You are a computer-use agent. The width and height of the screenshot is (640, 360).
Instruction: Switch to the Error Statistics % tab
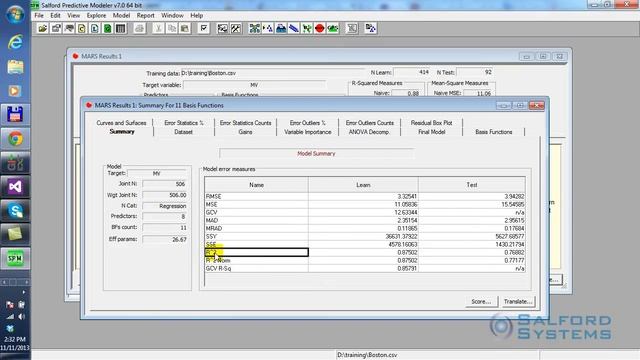(x=184, y=123)
